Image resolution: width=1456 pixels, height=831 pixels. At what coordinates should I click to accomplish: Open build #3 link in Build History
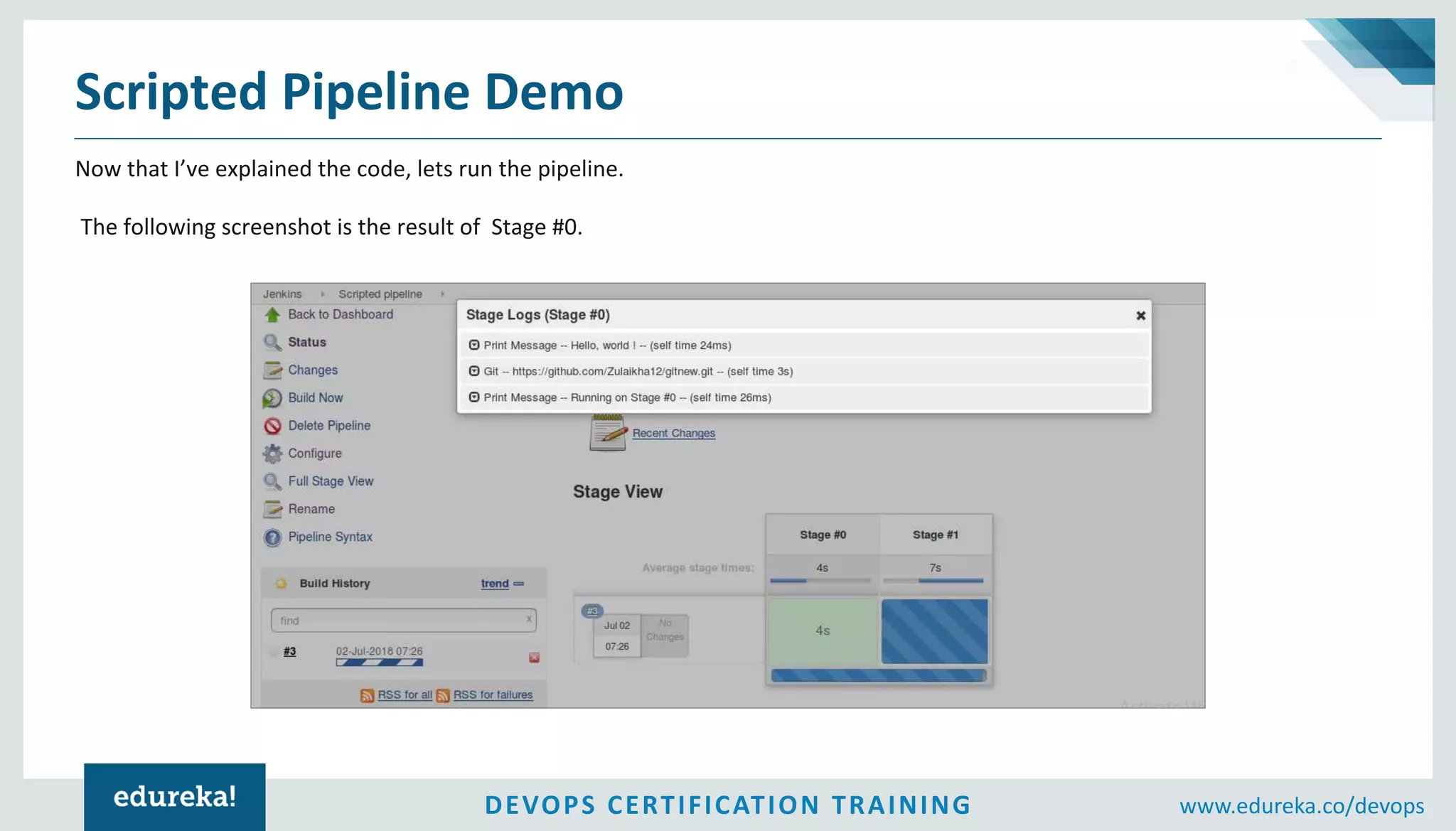coord(289,652)
